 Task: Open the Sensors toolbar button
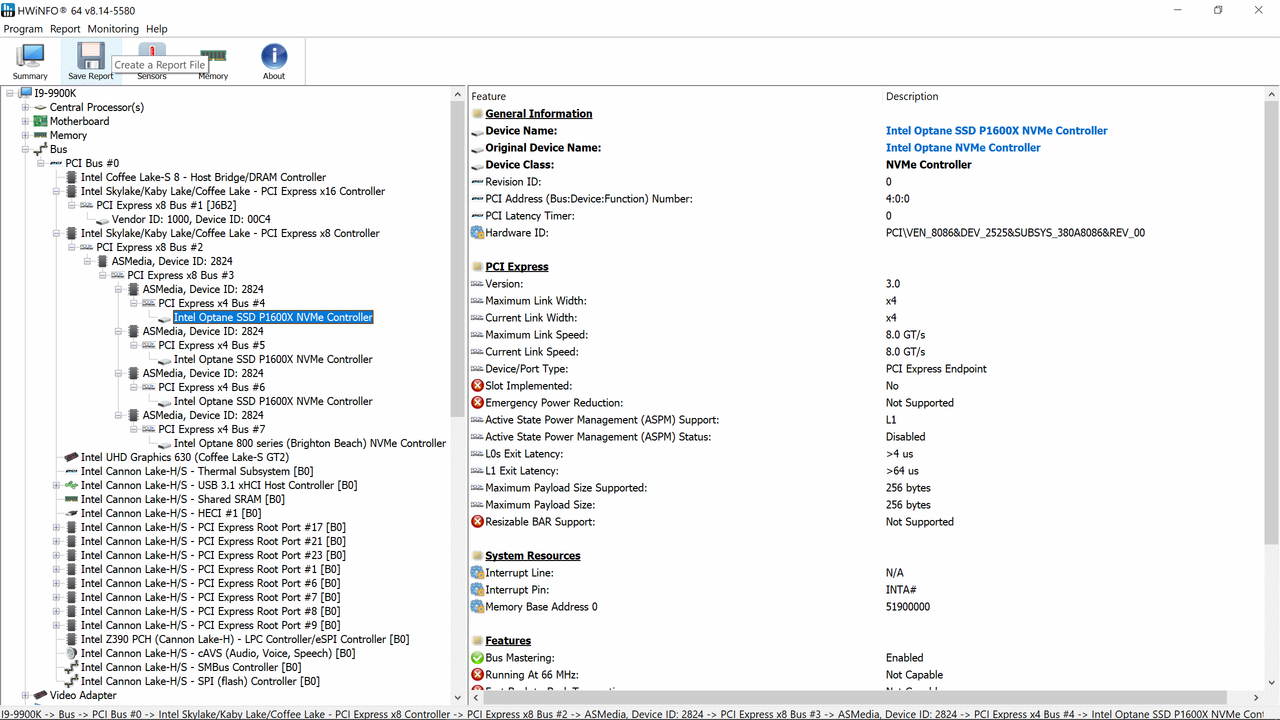point(152,62)
